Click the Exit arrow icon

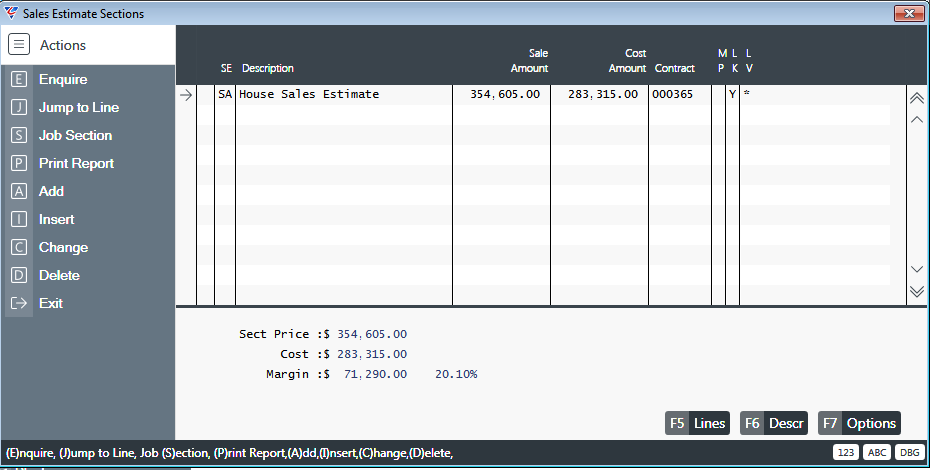pyautogui.click(x=19, y=303)
